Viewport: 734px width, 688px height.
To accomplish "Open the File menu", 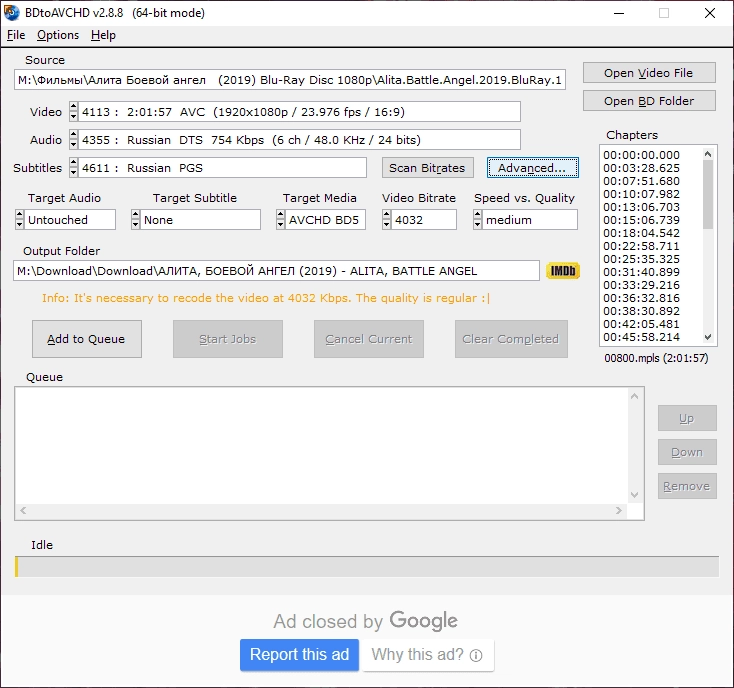I will 16,35.
